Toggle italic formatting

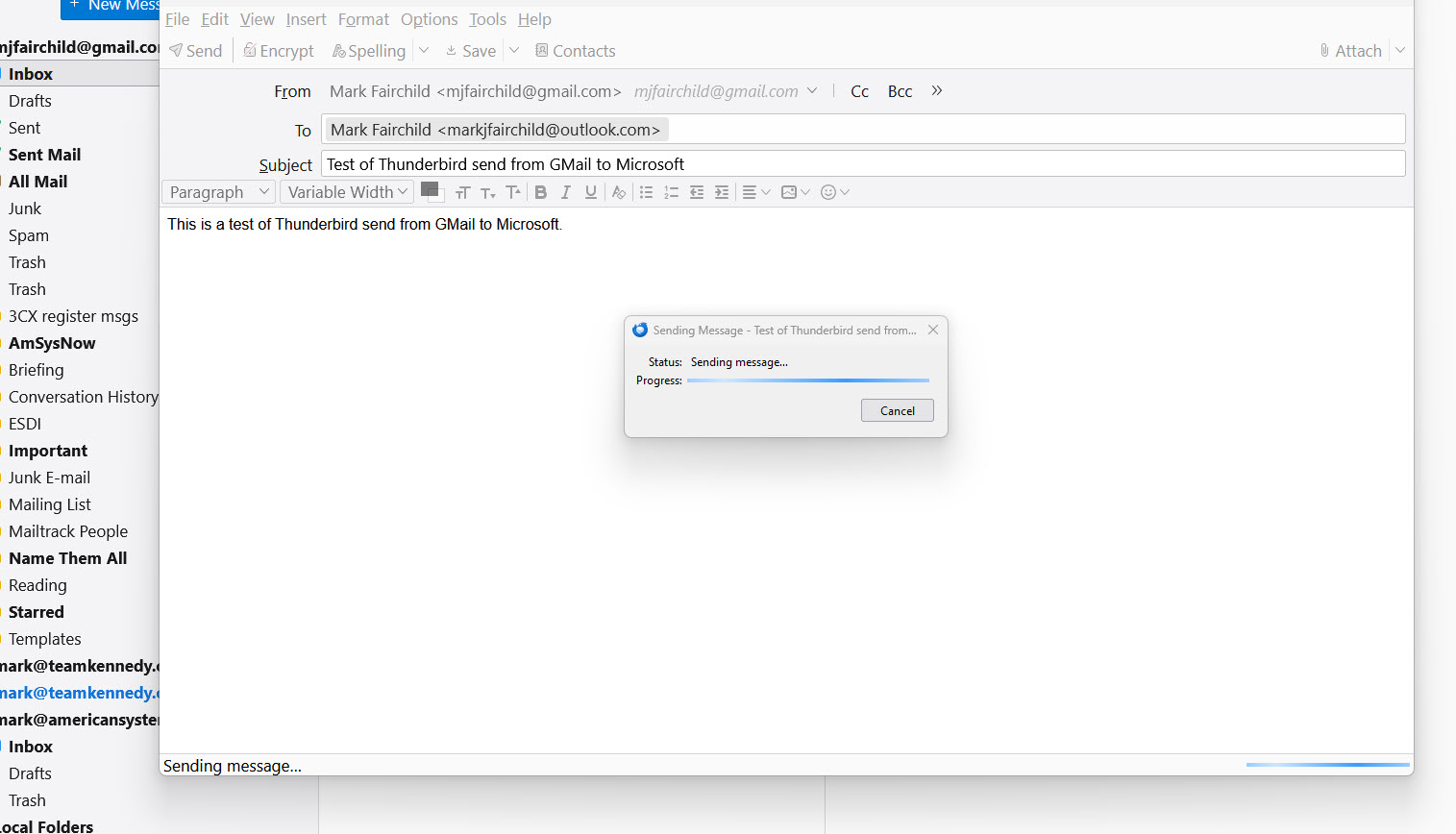566,192
